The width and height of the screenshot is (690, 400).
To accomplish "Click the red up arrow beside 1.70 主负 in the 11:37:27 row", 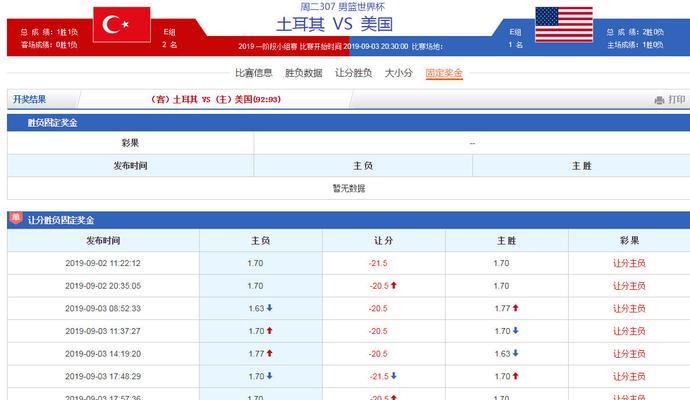I will 269,330.
